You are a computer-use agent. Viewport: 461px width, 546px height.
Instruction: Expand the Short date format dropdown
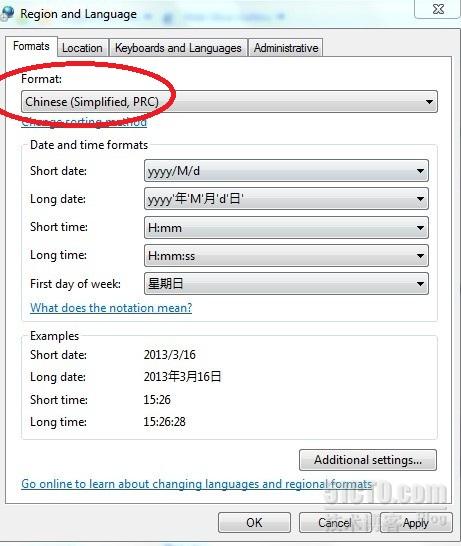tap(286, 171)
